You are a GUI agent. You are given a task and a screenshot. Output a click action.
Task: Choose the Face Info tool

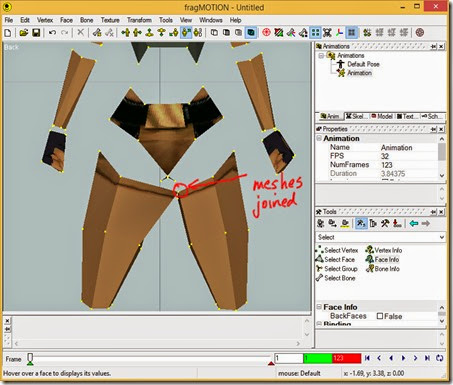coord(383,259)
